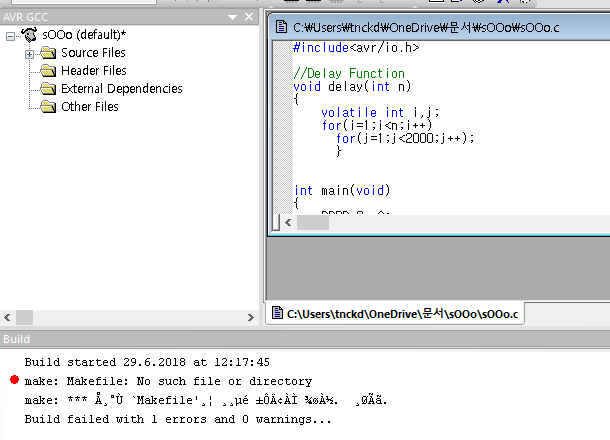
Task: Click the sOOo project root icon
Action: 29,35
